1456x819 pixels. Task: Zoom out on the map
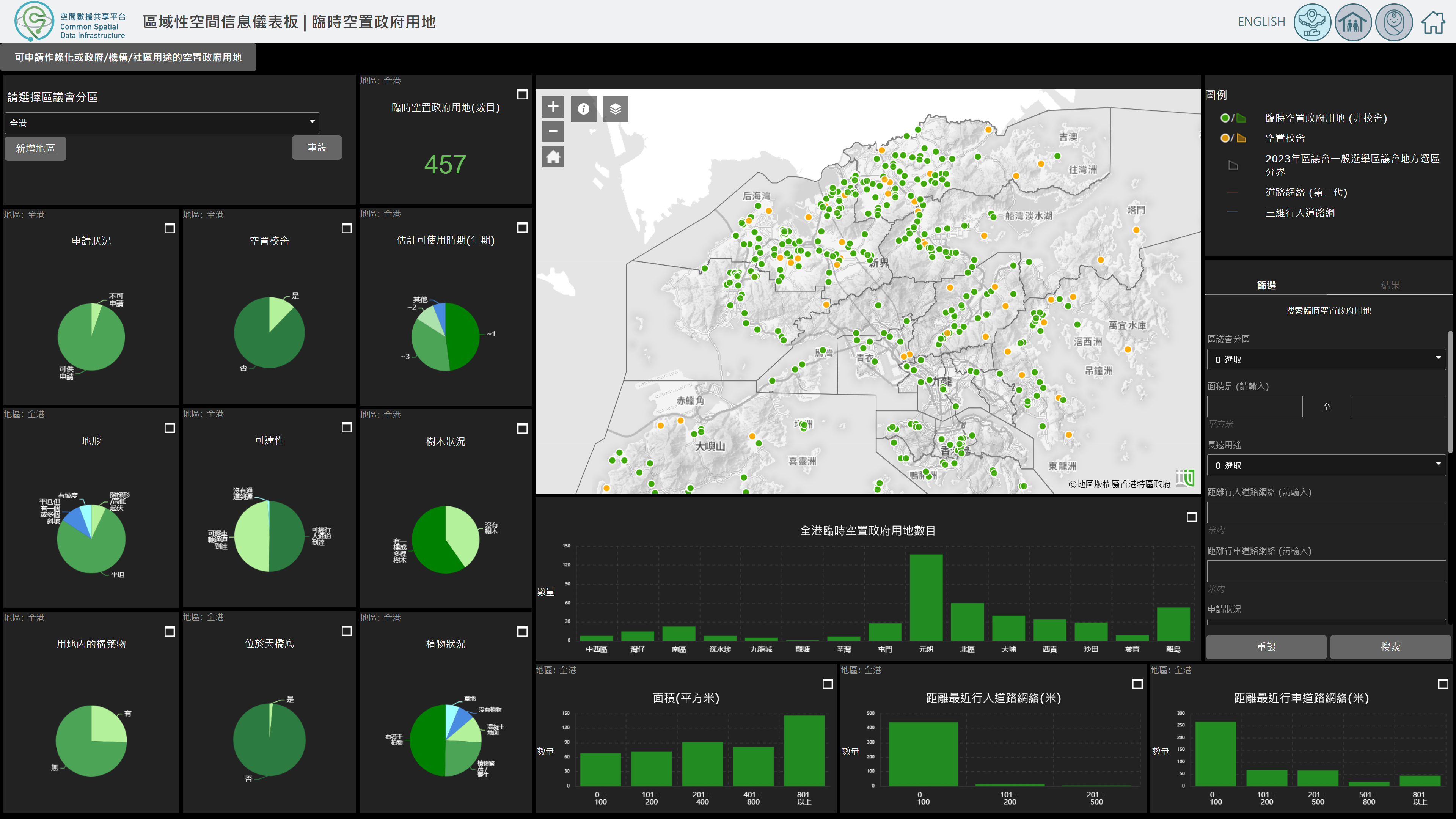[x=553, y=132]
